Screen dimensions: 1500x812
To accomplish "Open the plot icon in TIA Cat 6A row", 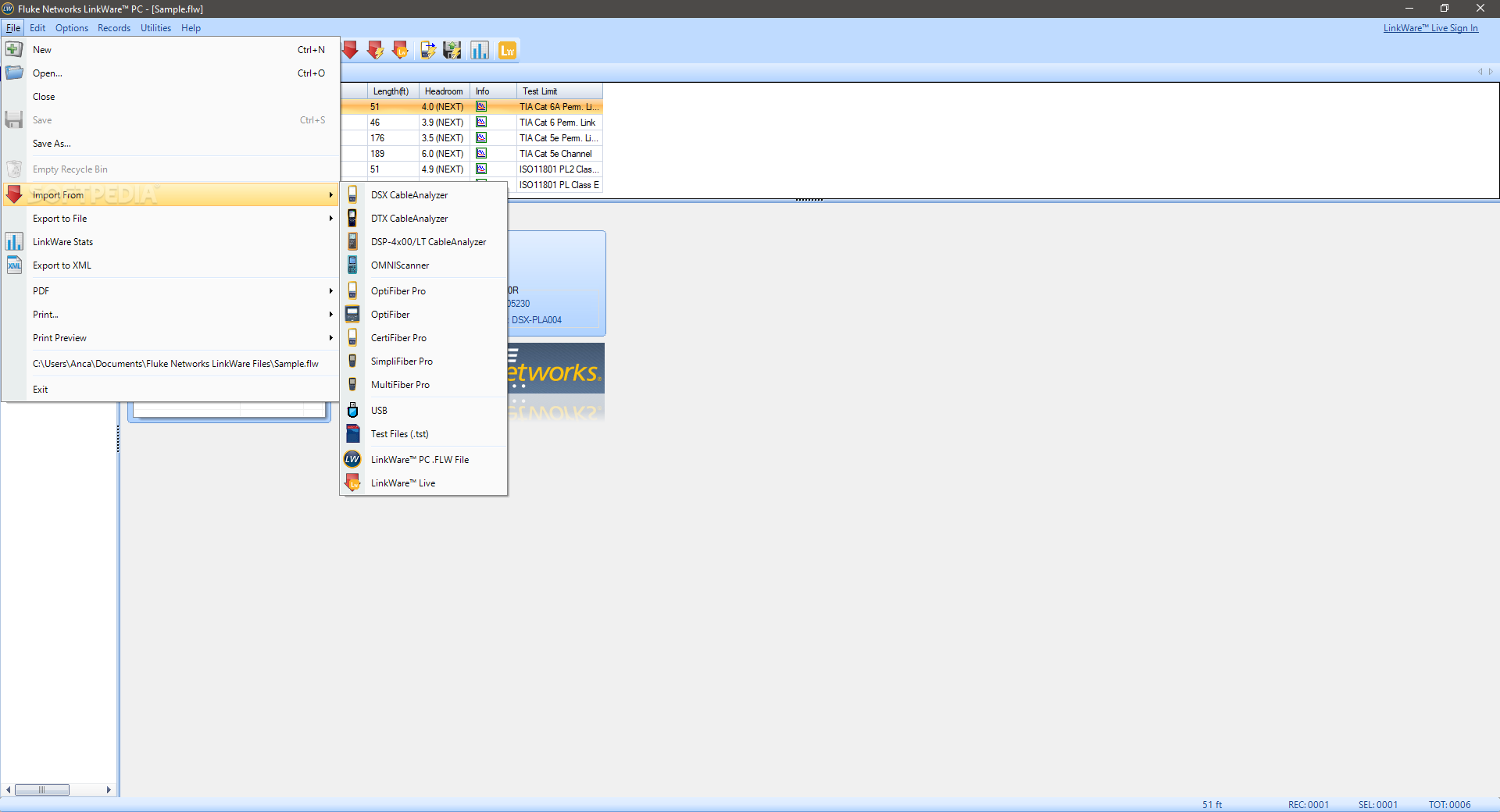I will (x=481, y=106).
